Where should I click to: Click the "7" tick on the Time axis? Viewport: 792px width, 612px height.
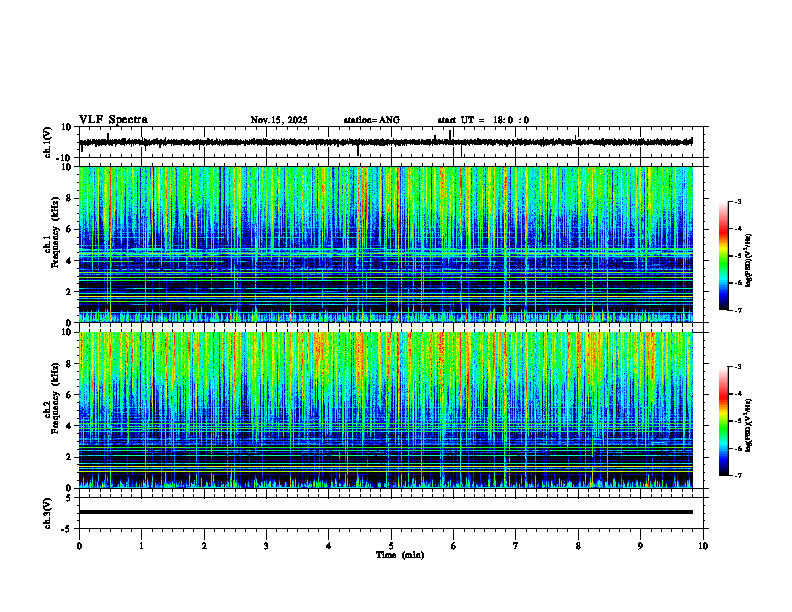pyautogui.click(x=516, y=546)
